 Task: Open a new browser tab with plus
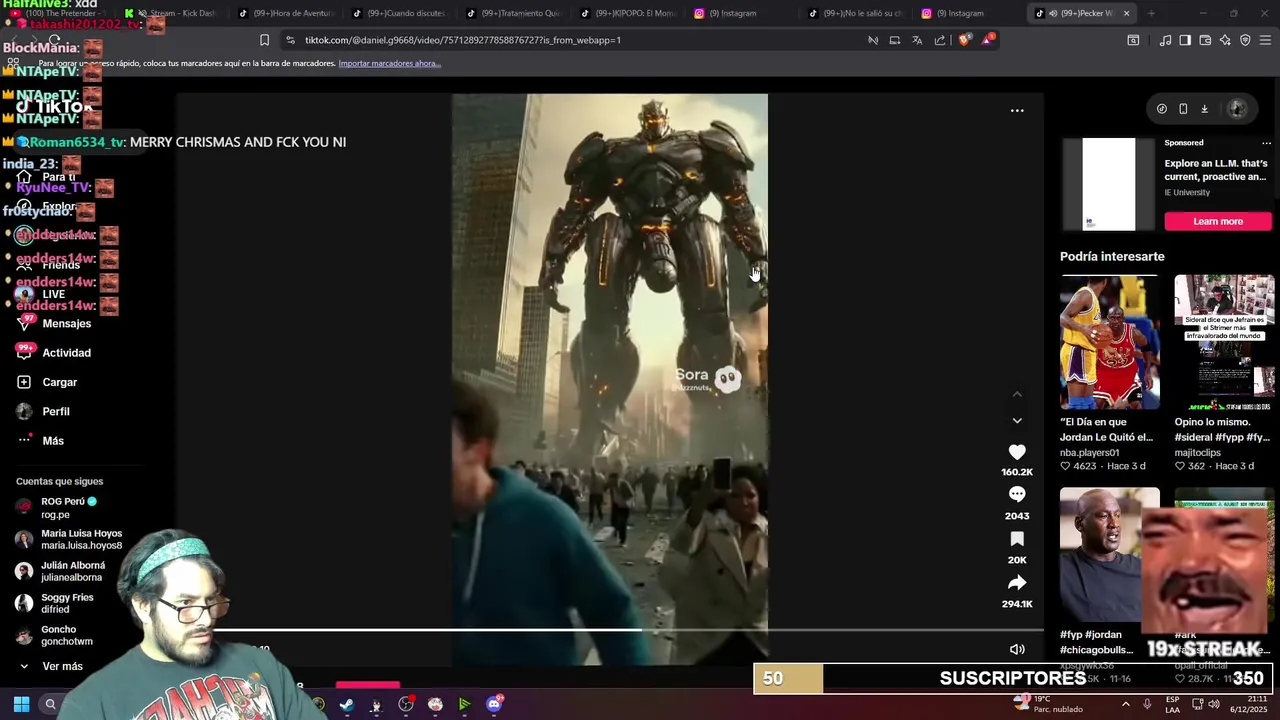tap(1151, 13)
